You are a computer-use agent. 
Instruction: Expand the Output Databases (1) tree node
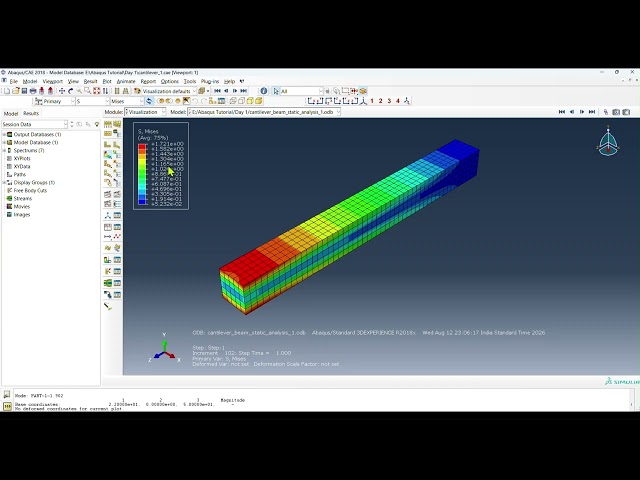[x=4, y=134]
